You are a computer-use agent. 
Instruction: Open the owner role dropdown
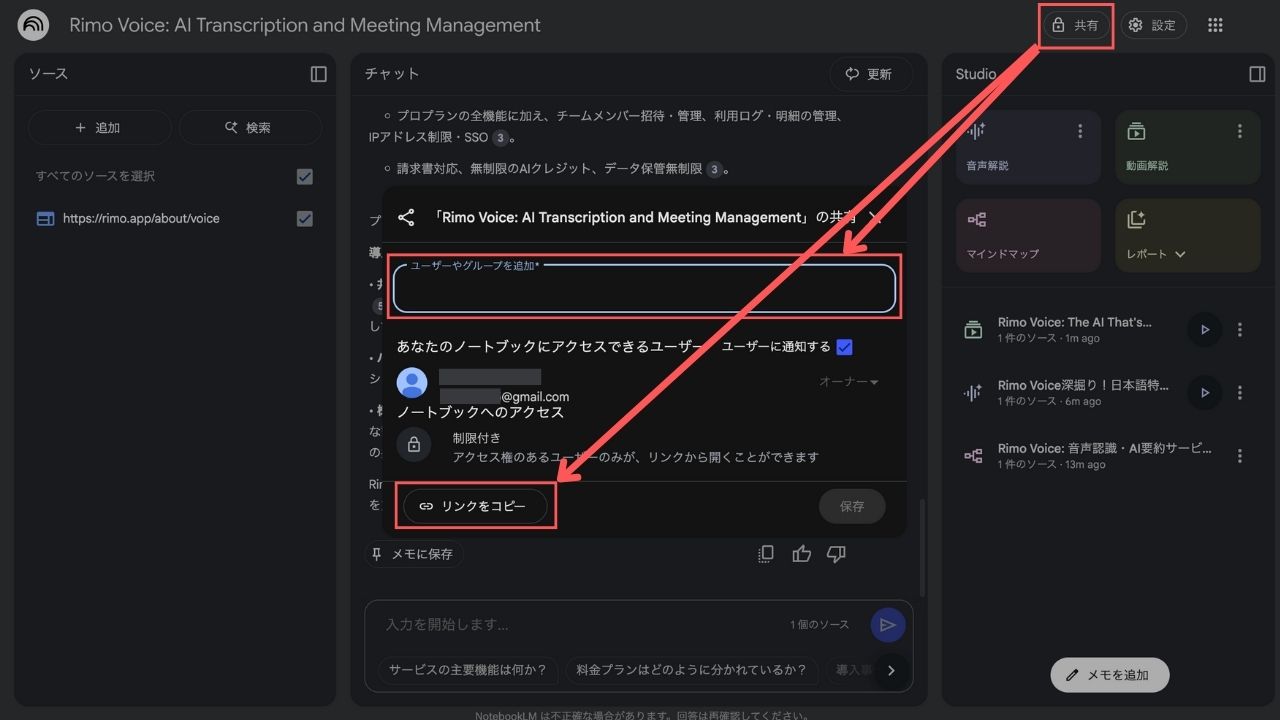point(848,382)
